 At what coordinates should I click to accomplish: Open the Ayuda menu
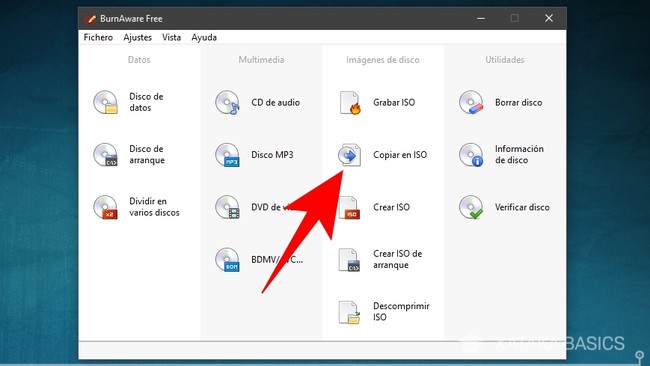[204, 37]
